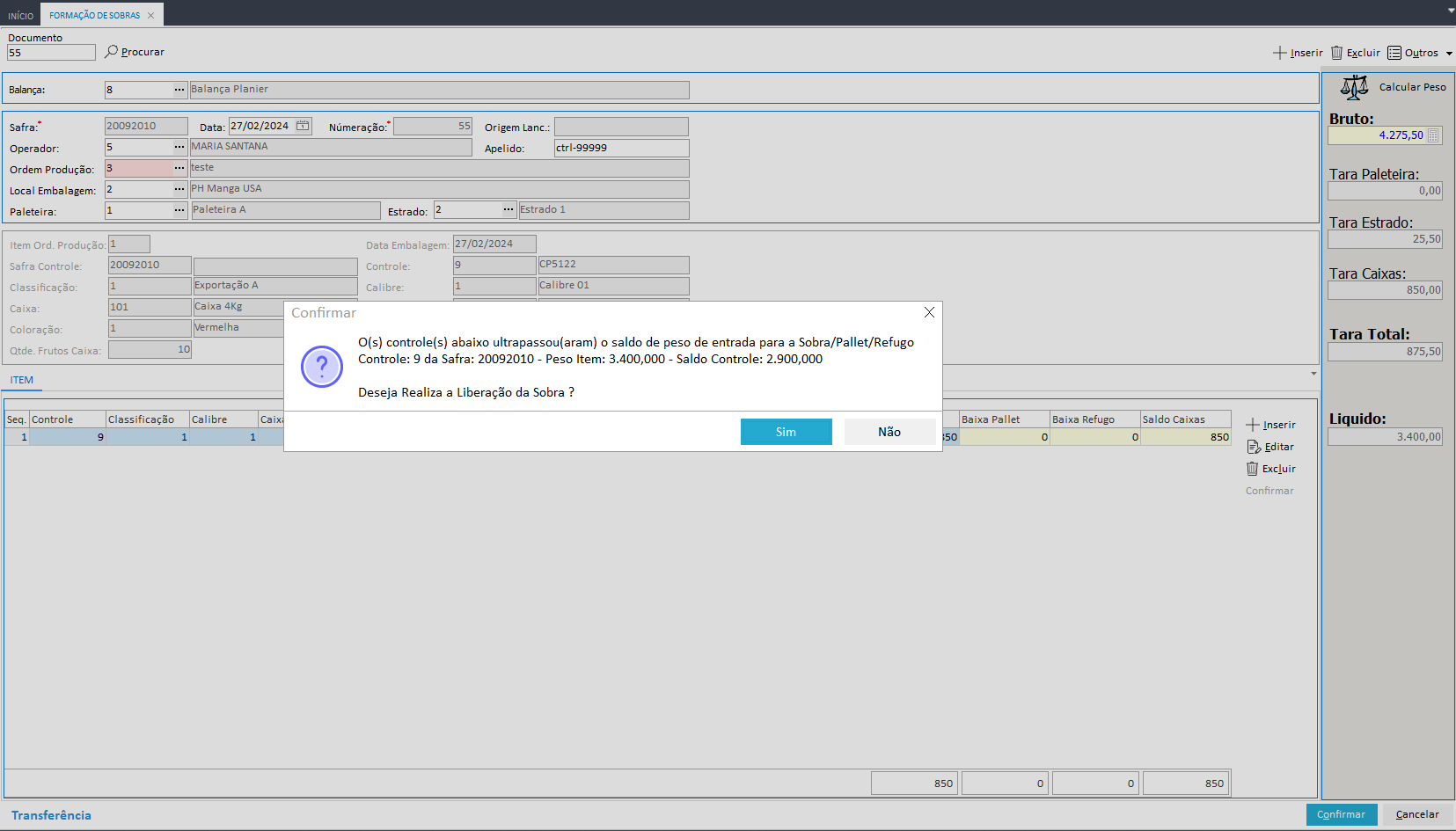Switch to the Início tab
The width and height of the screenshot is (1456, 831).
(x=20, y=16)
